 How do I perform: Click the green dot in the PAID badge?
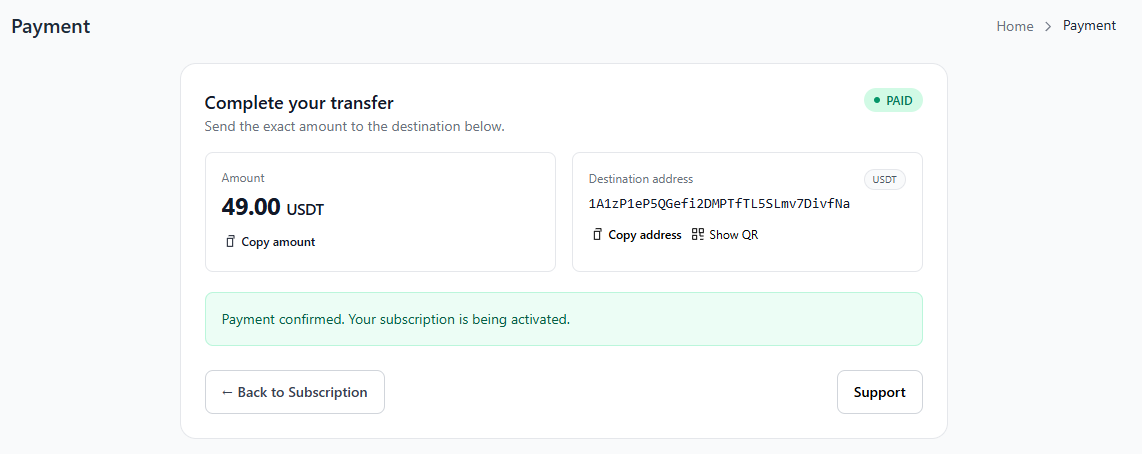click(x=876, y=101)
